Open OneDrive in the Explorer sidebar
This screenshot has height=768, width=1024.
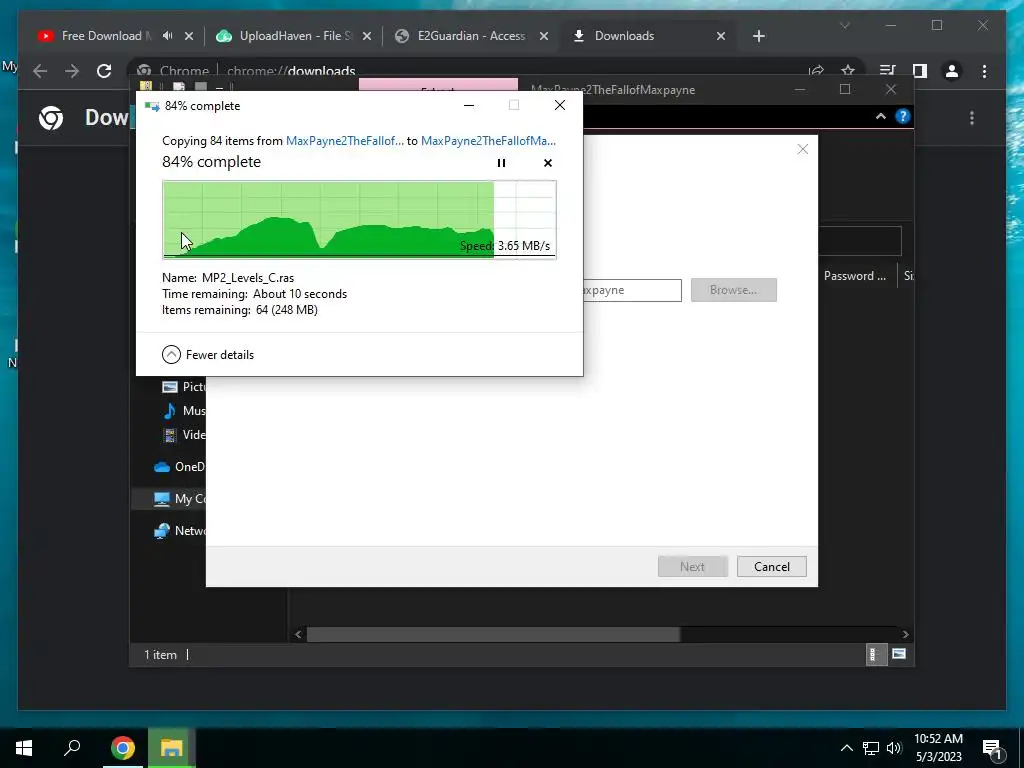click(179, 467)
